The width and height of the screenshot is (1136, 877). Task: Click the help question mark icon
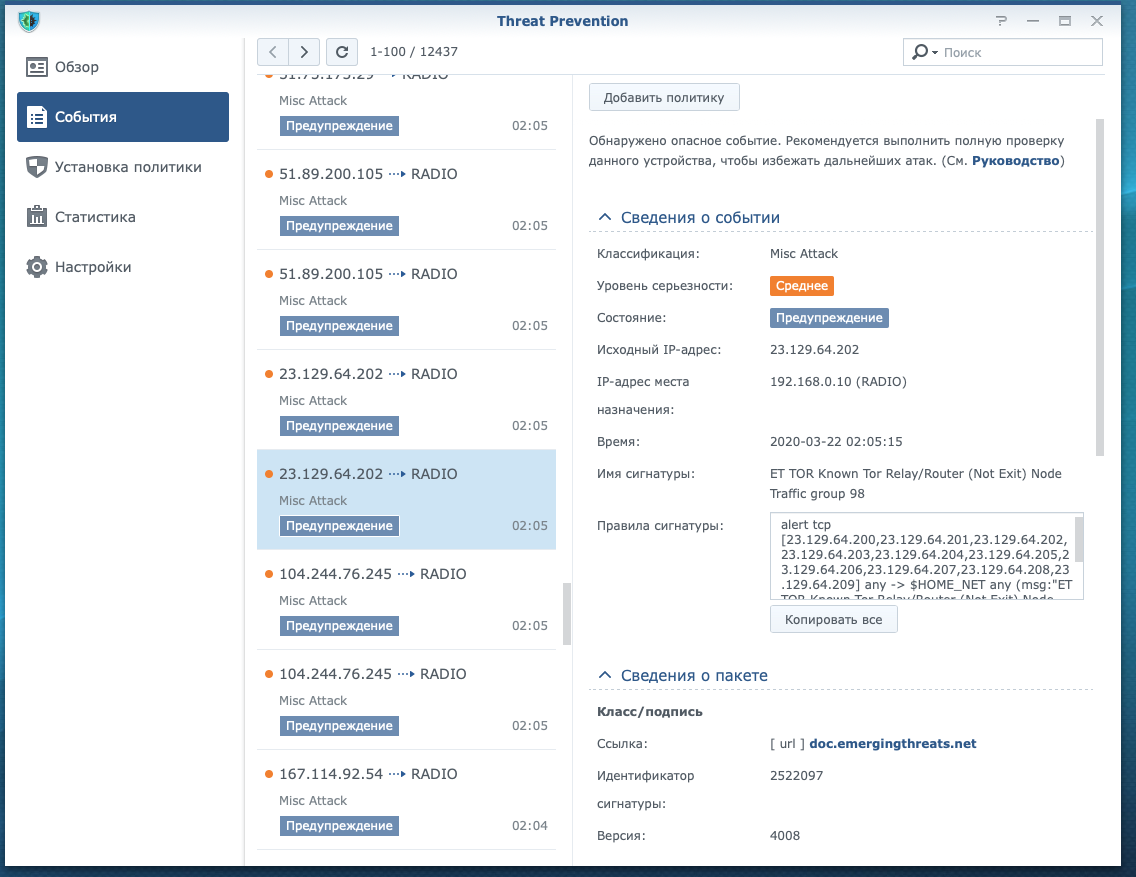pos(1002,21)
